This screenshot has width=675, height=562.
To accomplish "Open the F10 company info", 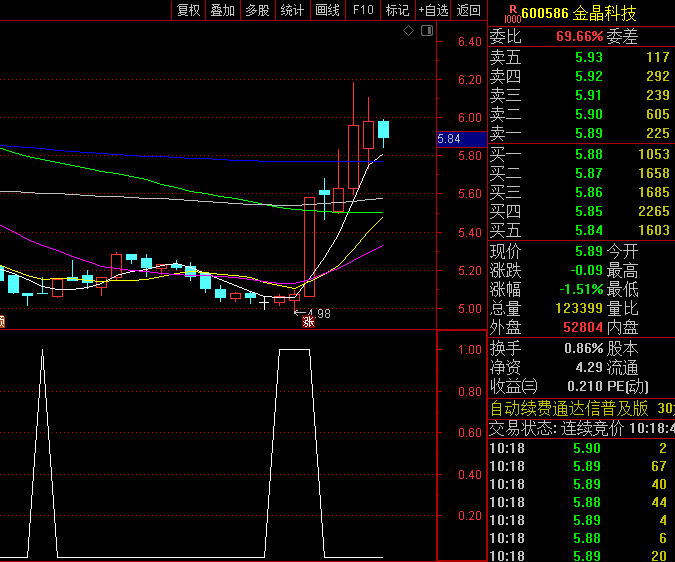I will pos(363,10).
